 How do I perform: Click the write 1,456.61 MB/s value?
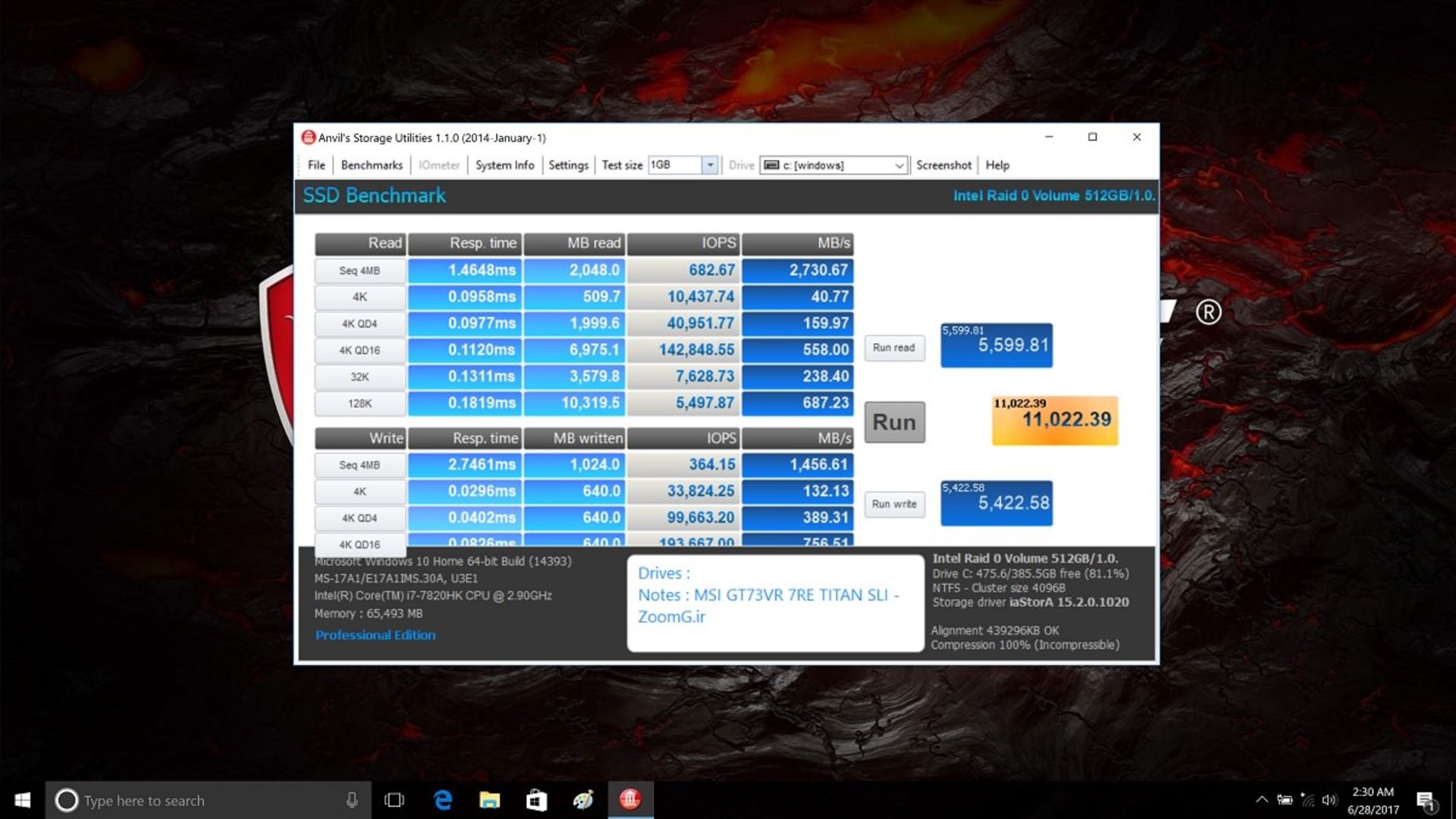tap(798, 464)
